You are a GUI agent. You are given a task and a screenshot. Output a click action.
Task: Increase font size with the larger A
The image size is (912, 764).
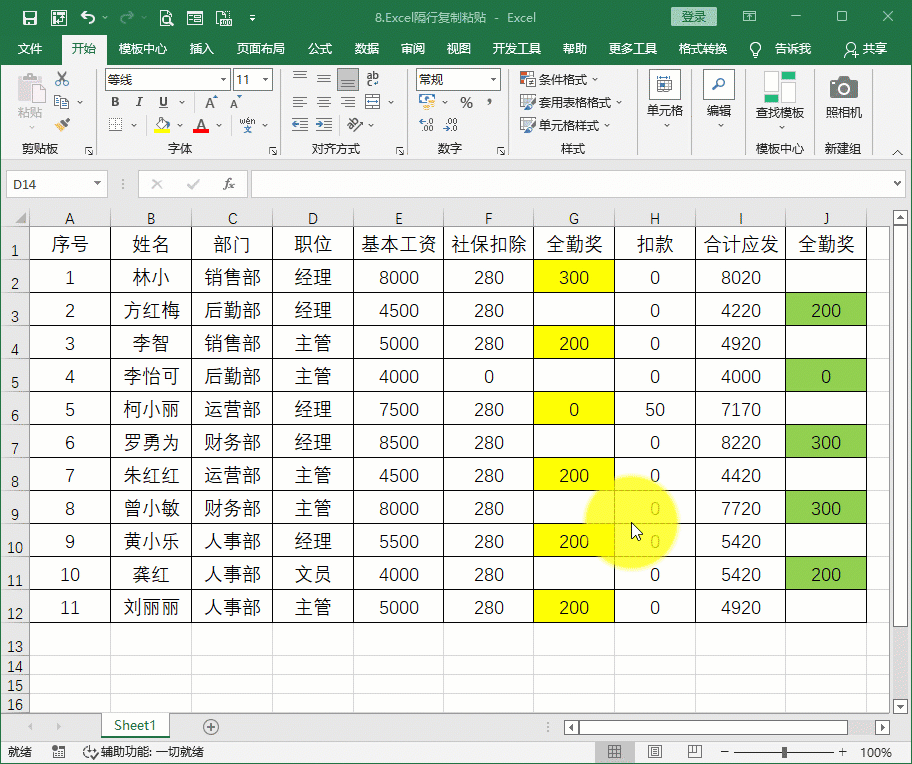(211, 102)
